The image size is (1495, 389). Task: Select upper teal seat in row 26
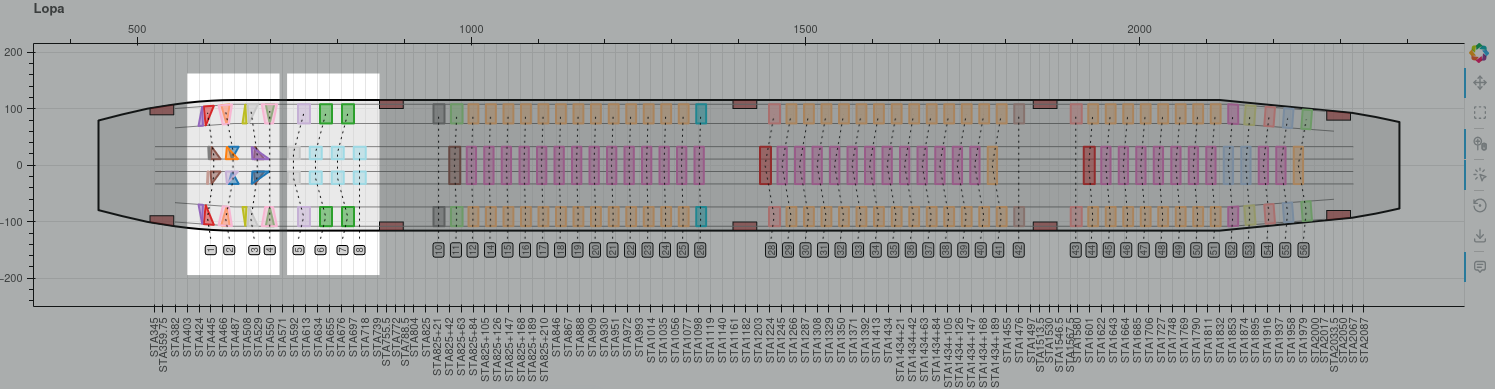click(x=701, y=113)
